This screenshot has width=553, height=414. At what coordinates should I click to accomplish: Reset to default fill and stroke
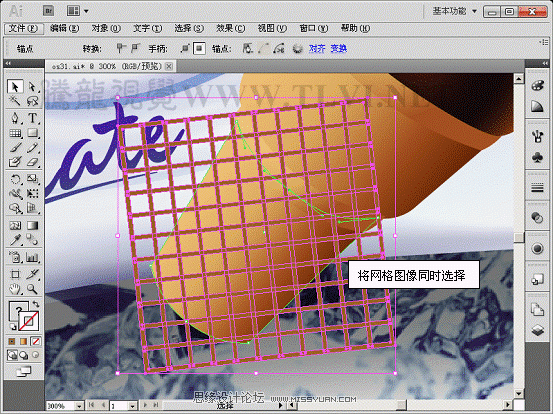click(13, 327)
